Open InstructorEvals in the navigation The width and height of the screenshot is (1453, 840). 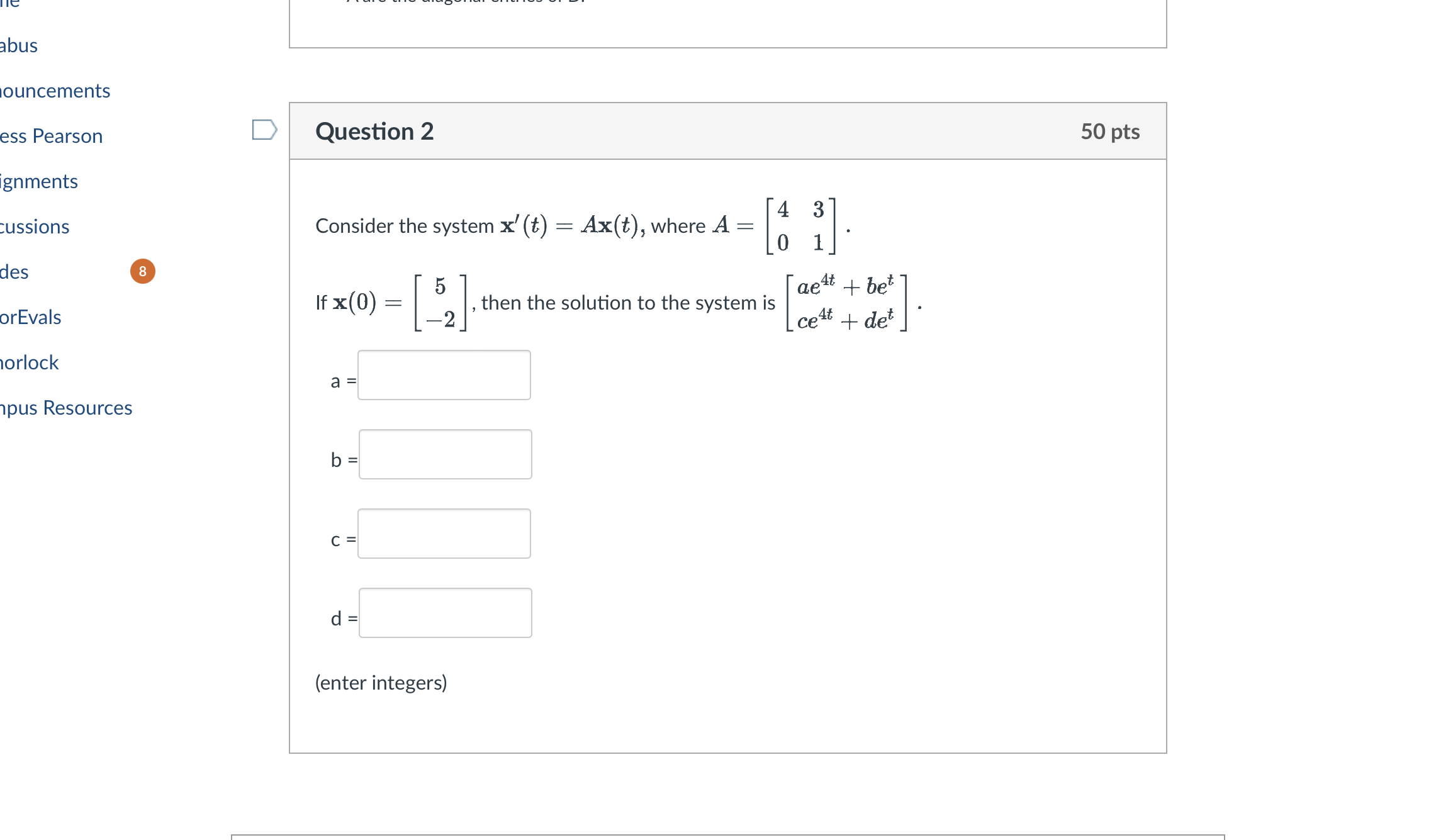point(30,316)
